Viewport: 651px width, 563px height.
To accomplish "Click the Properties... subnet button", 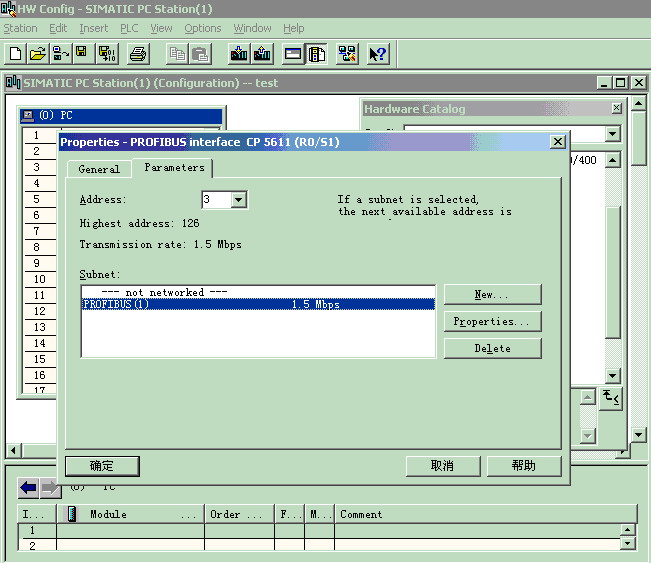I will [492, 322].
